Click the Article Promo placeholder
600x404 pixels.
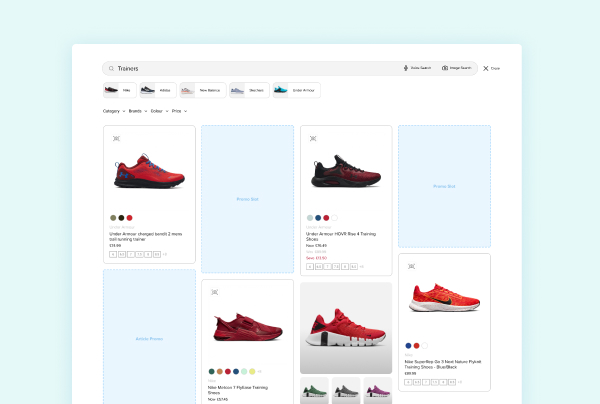tap(149, 339)
